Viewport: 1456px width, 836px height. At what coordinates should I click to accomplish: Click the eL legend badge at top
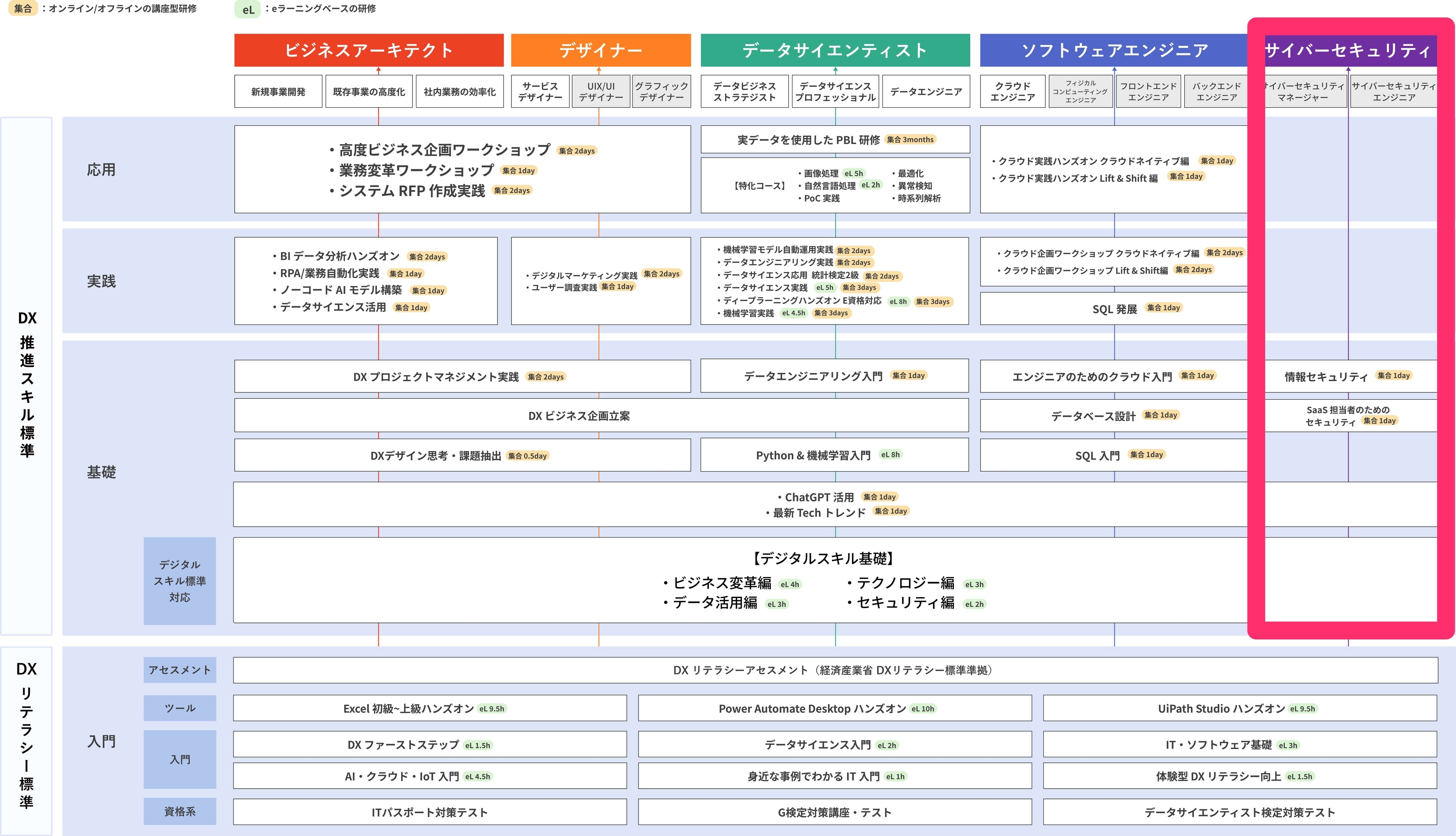(248, 10)
